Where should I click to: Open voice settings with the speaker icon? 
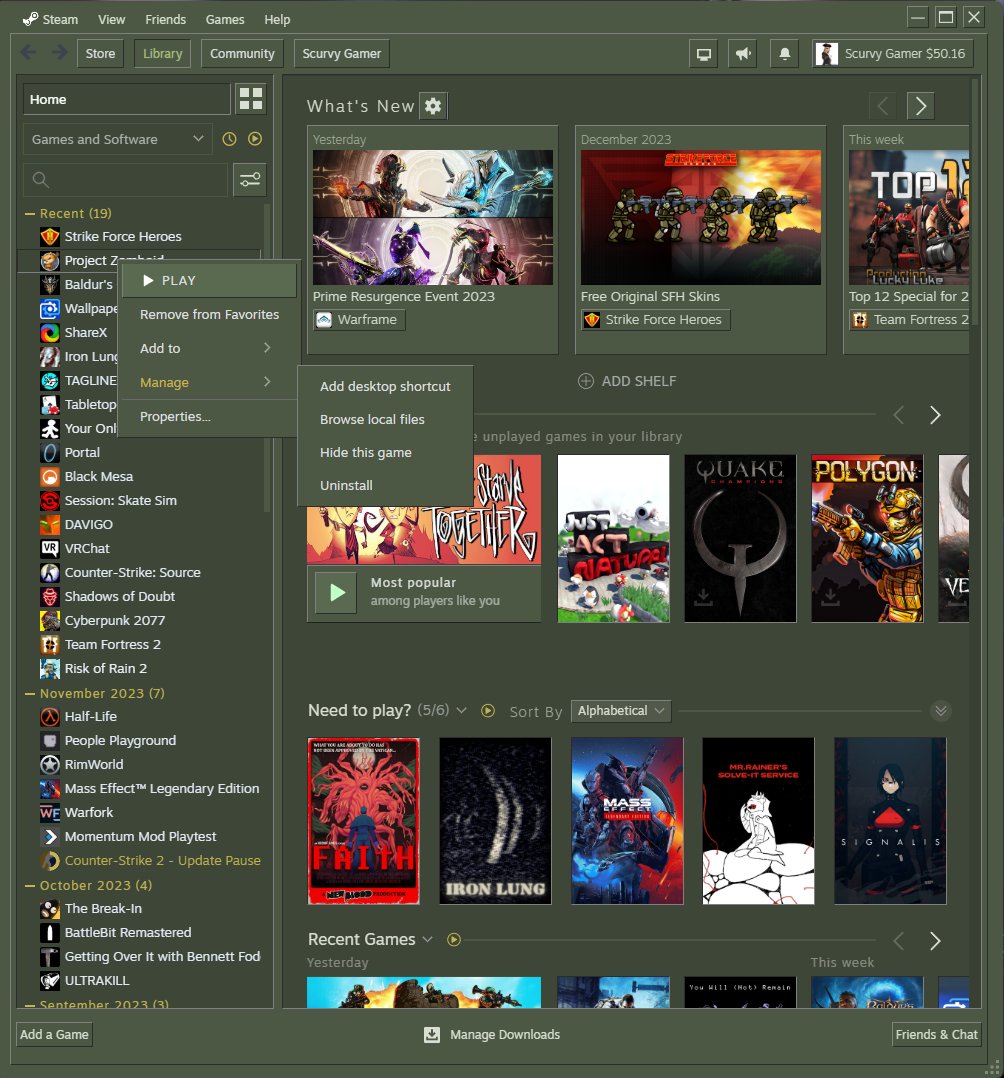743,53
